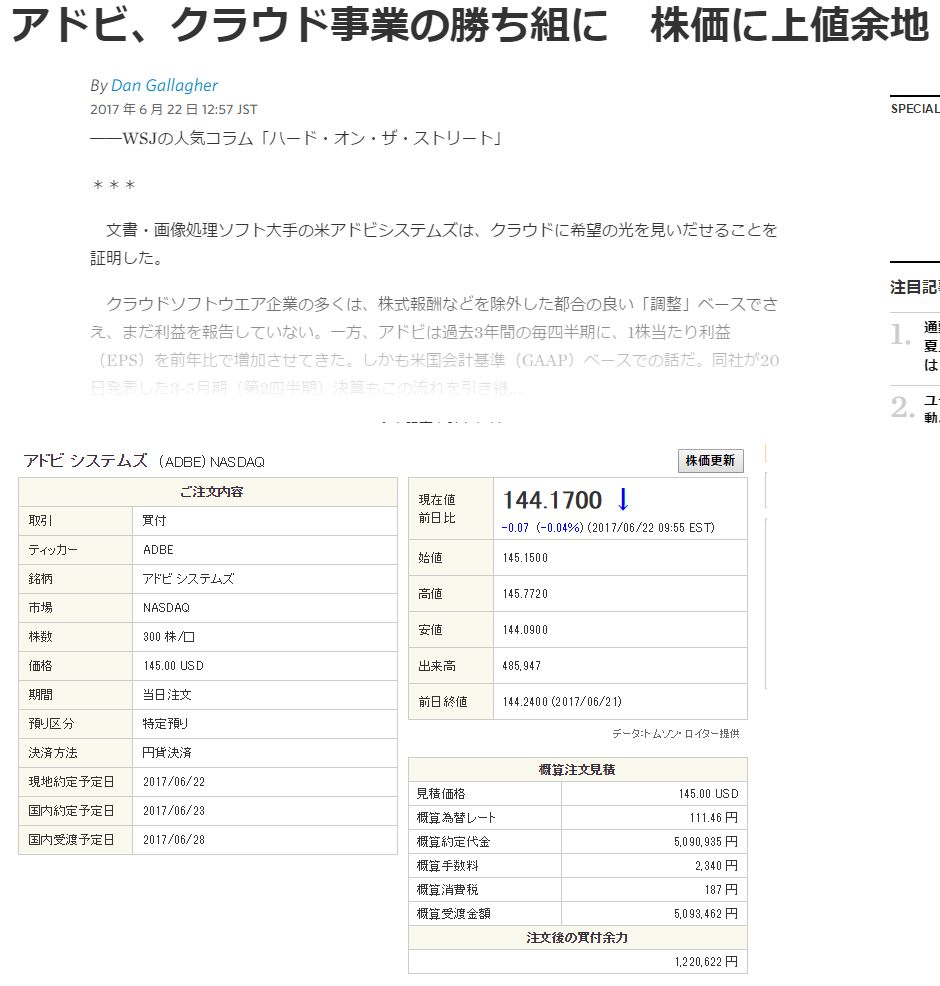Image resolution: width=940 pixels, height=986 pixels.
Task: Open the second ranked article in 注目記事
Action: click(930, 408)
